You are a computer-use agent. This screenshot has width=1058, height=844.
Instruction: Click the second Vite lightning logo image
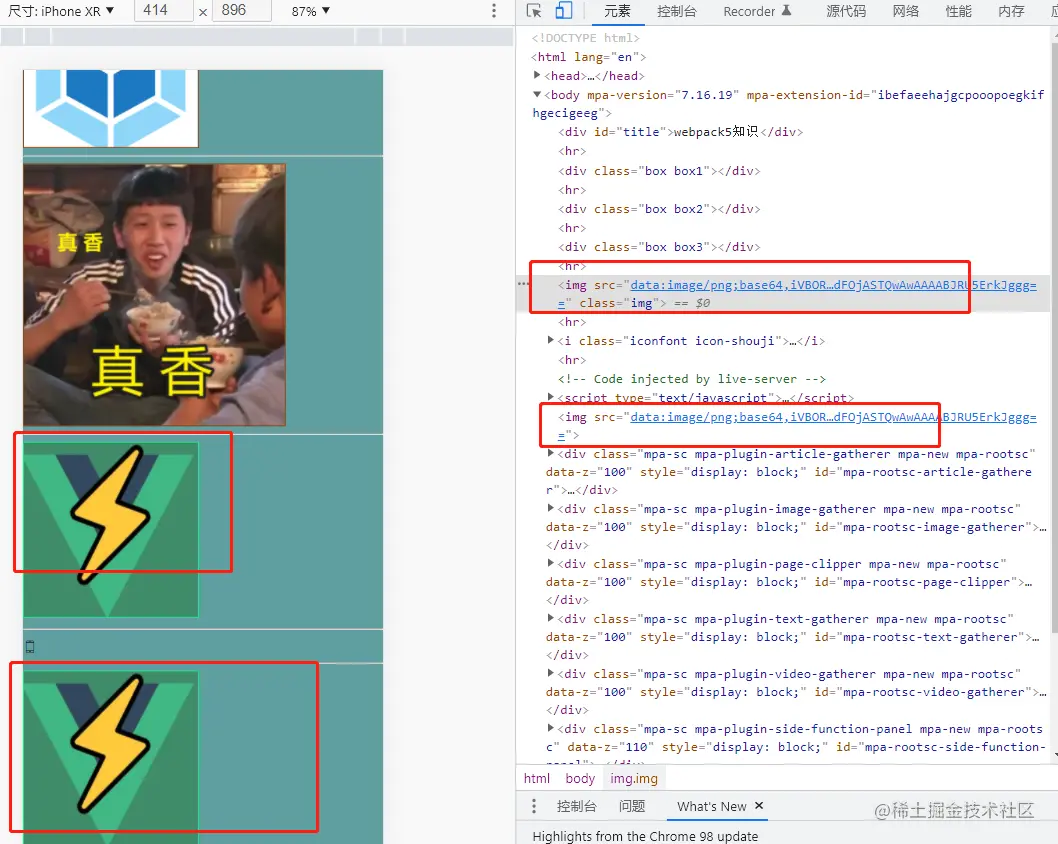click(x=111, y=757)
